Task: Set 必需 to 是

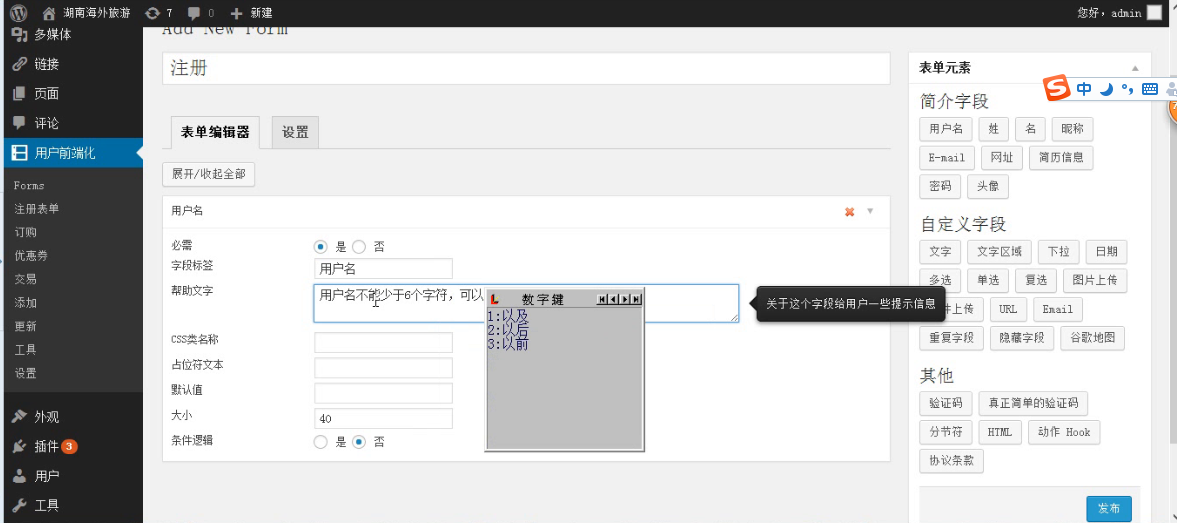Action: [x=321, y=246]
